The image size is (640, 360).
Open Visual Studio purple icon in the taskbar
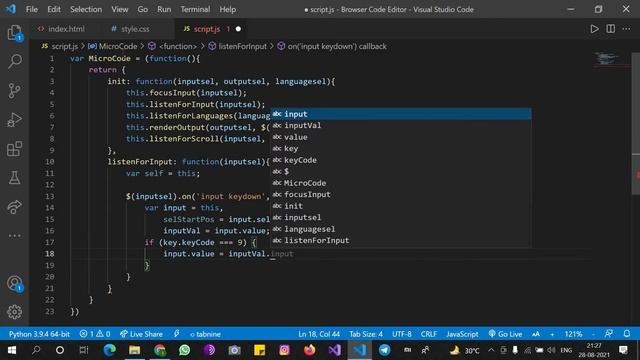[334, 350]
